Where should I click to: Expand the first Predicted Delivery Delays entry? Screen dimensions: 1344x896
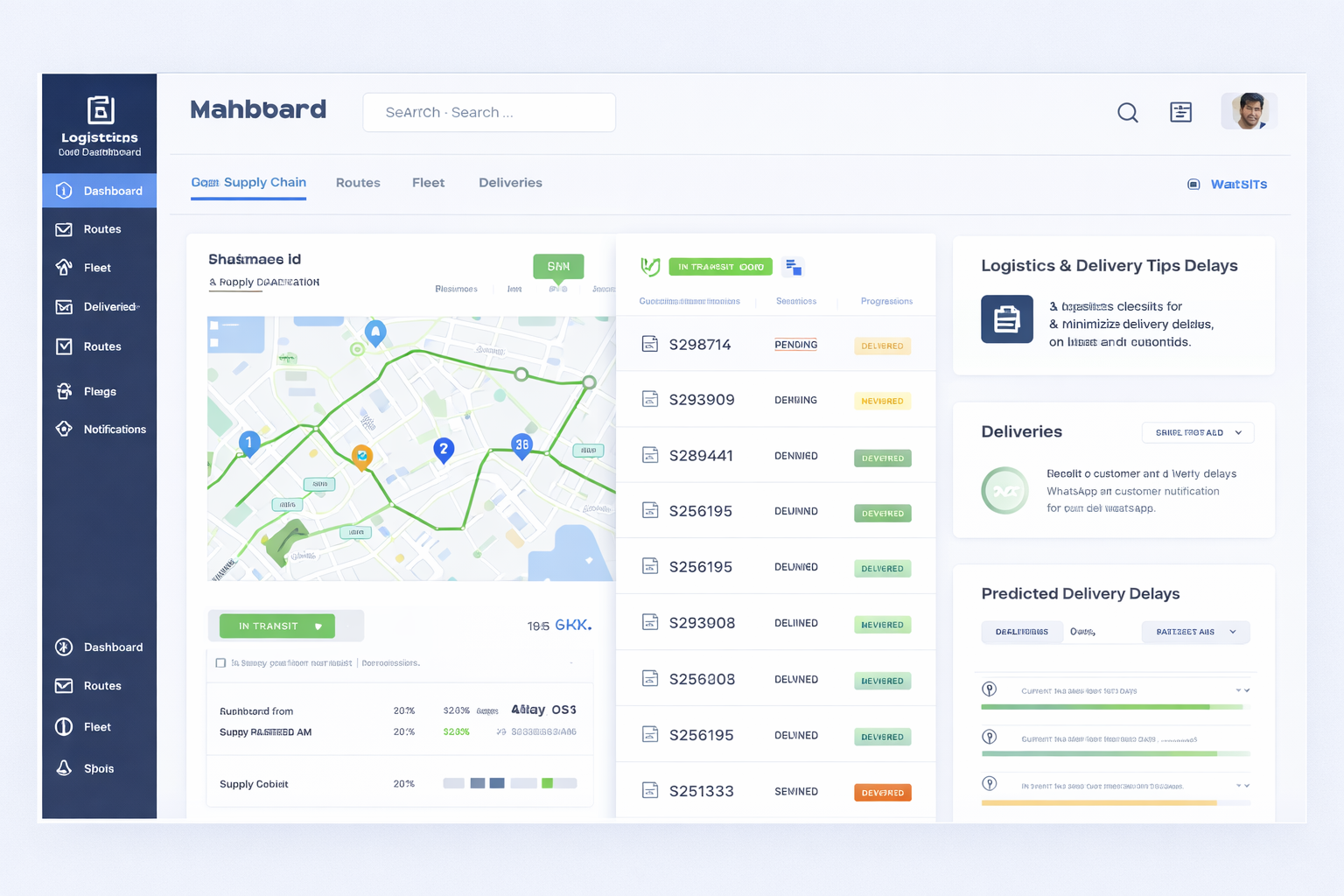pos(1245,689)
